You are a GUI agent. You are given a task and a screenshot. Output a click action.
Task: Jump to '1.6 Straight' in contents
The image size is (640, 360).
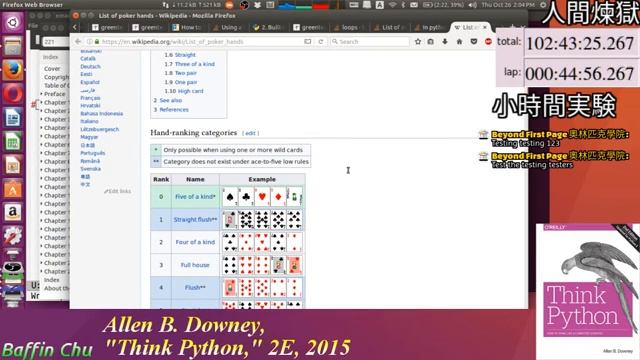click(x=180, y=55)
